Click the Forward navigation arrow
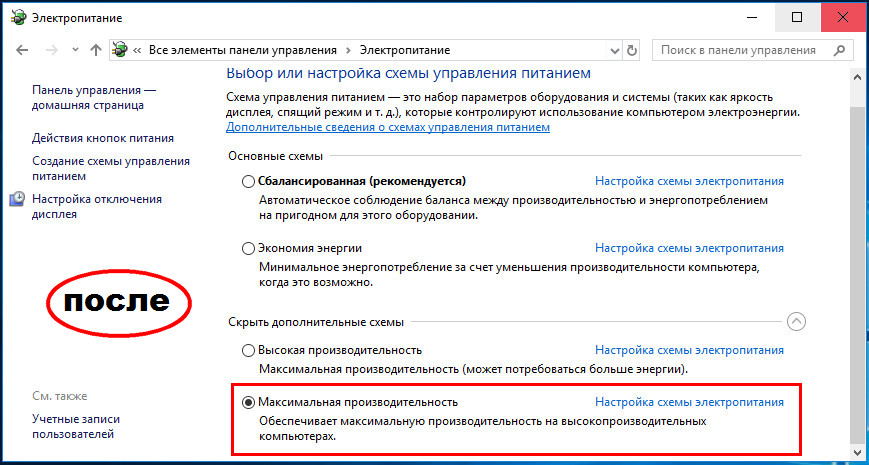 [52, 50]
